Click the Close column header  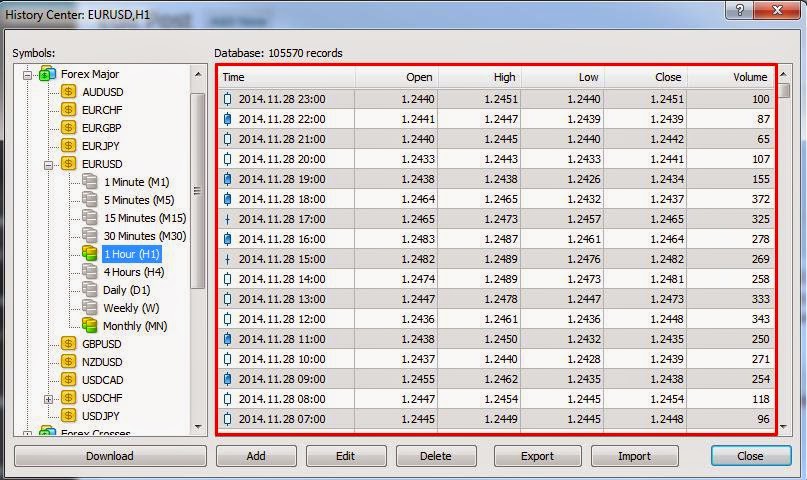tap(646, 77)
